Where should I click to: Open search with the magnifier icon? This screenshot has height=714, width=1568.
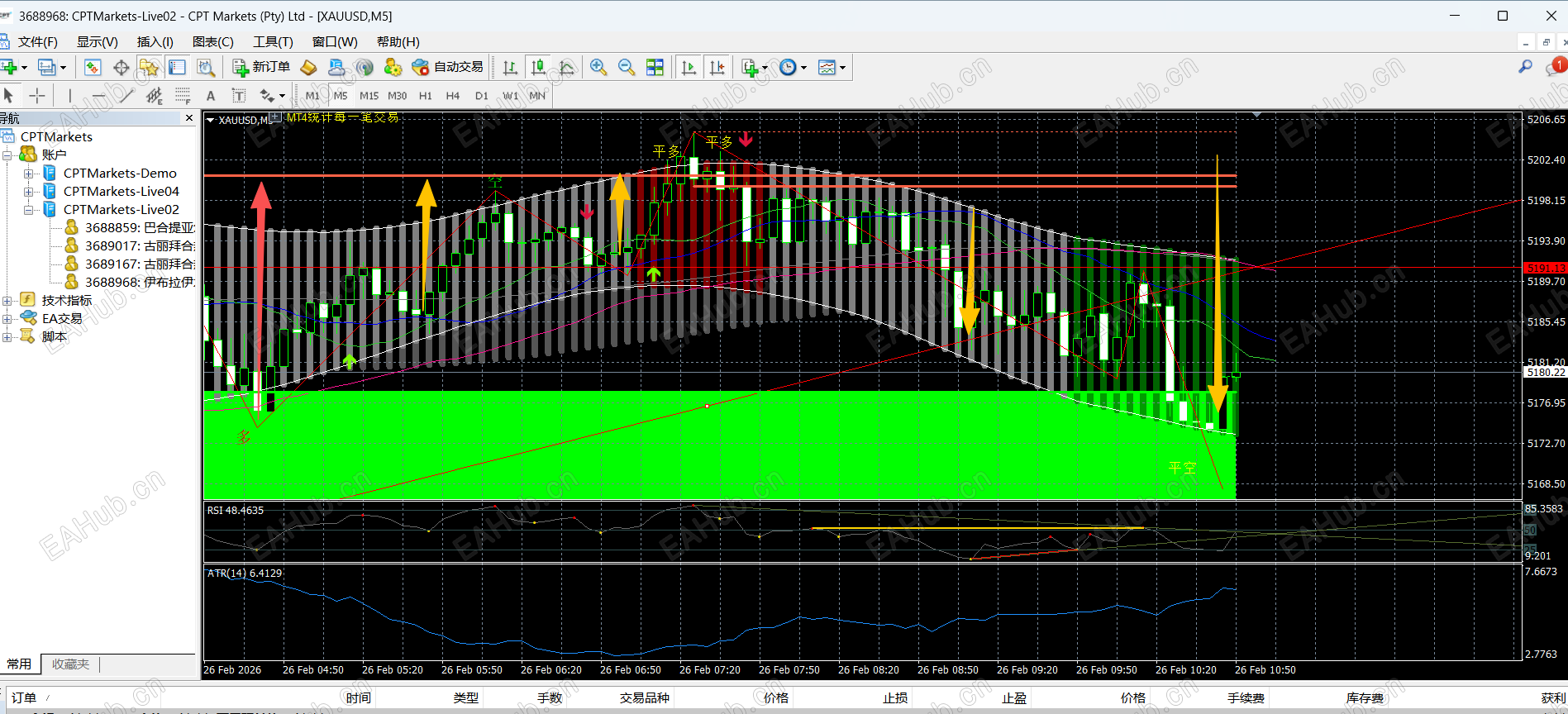click(1525, 67)
